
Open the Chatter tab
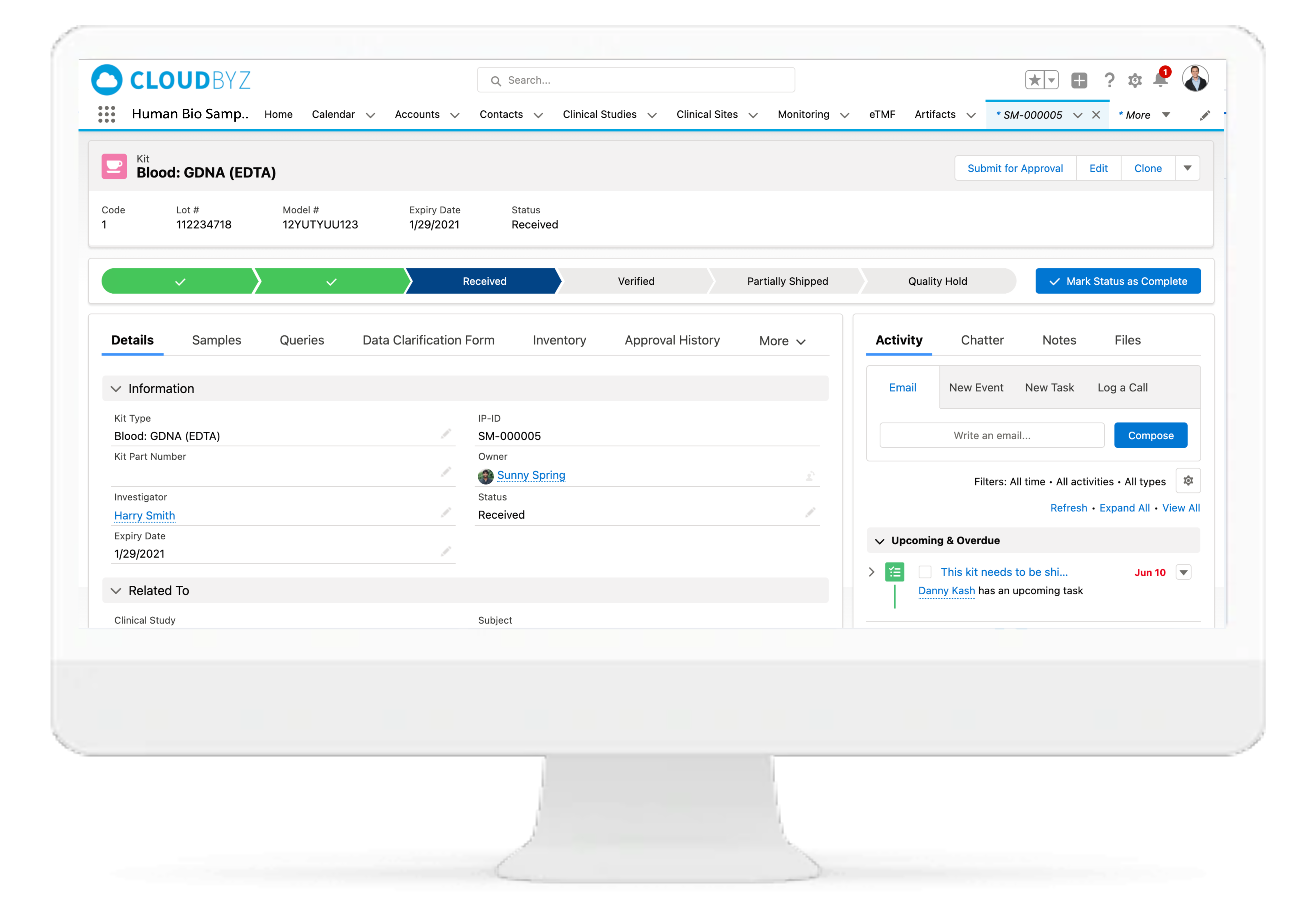pos(981,340)
